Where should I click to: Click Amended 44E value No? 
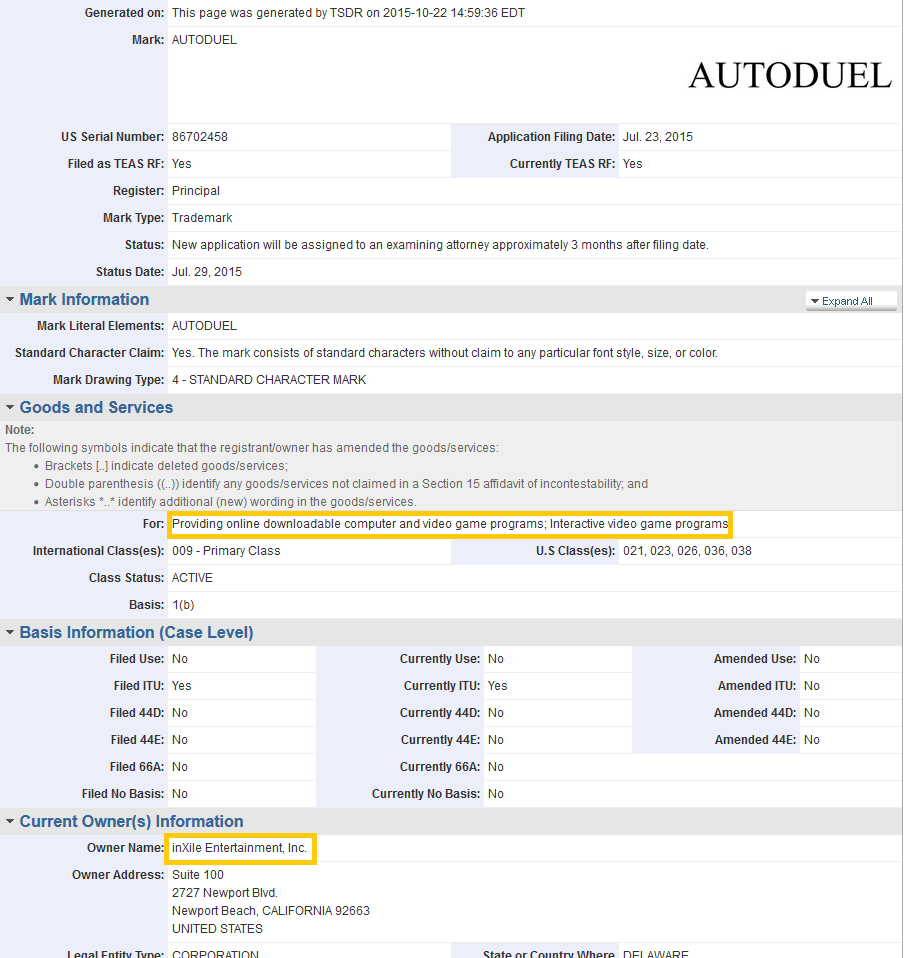pos(812,740)
